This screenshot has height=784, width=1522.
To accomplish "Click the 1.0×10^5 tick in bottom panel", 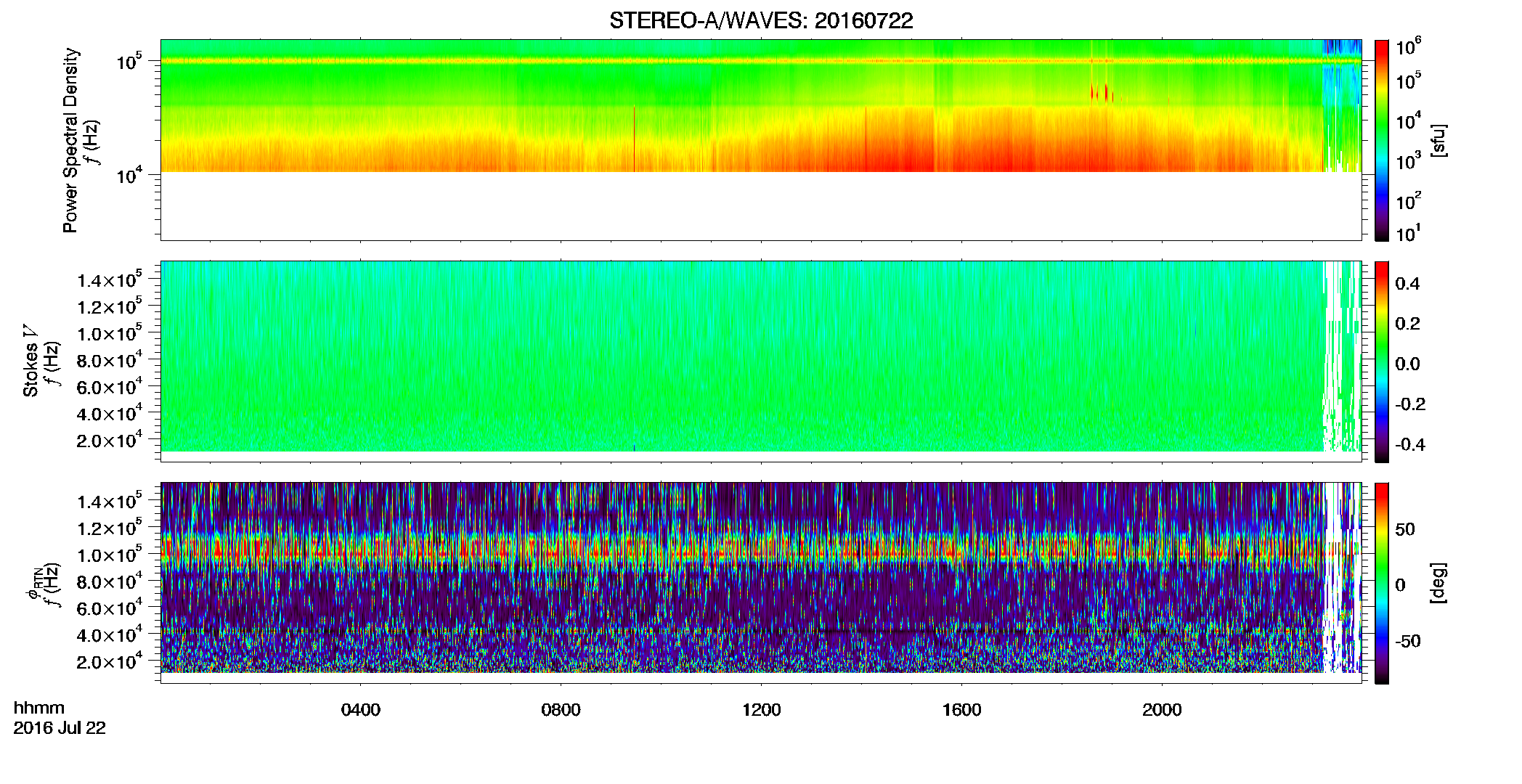I will 109,554.
